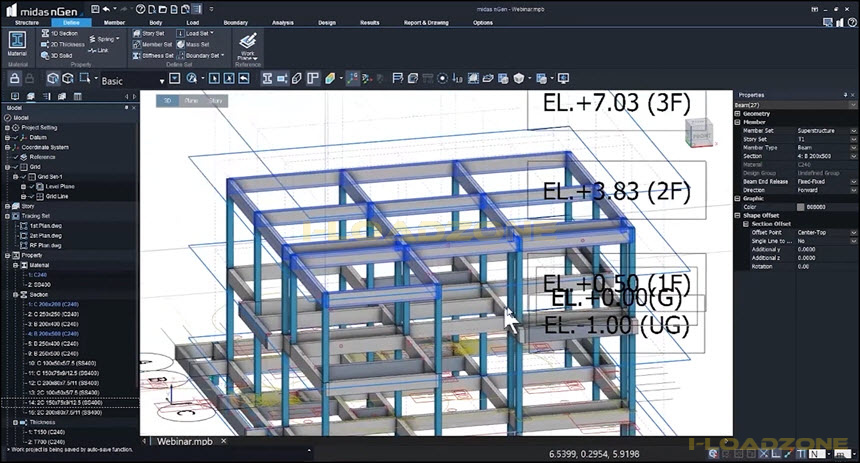This screenshot has width=860, height=463.
Task: Open the Link property tool
Action: (98, 50)
